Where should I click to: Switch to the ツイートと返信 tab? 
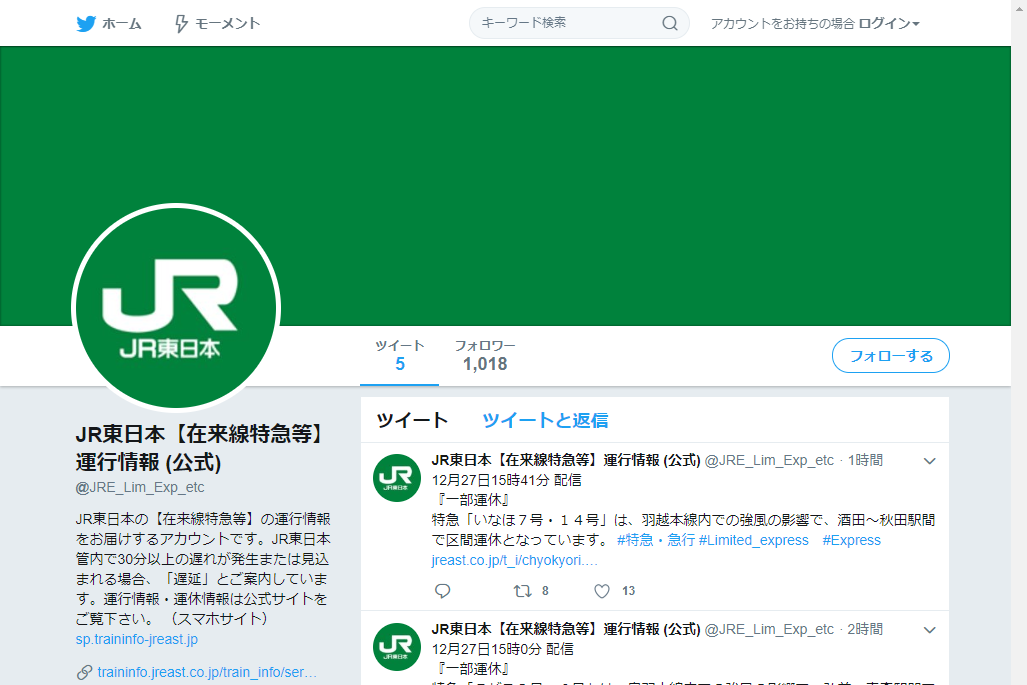click(545, 420)
